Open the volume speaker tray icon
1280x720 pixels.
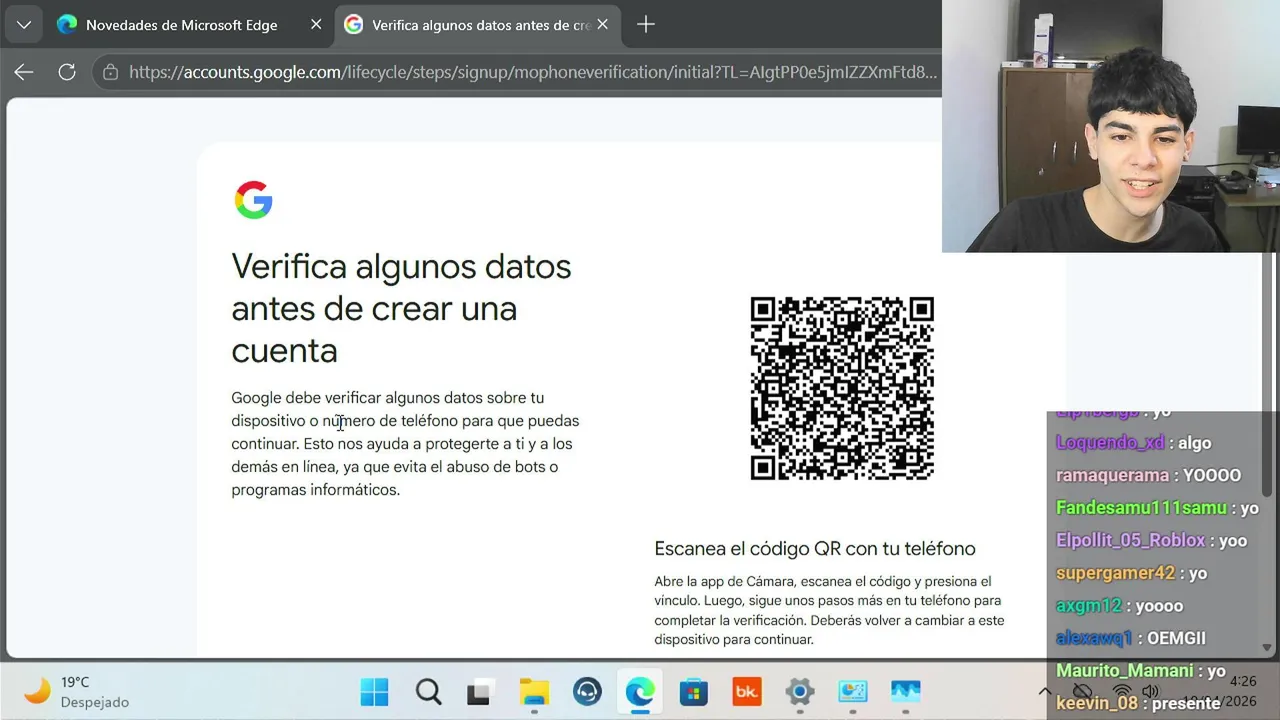tap(1150, 691)
